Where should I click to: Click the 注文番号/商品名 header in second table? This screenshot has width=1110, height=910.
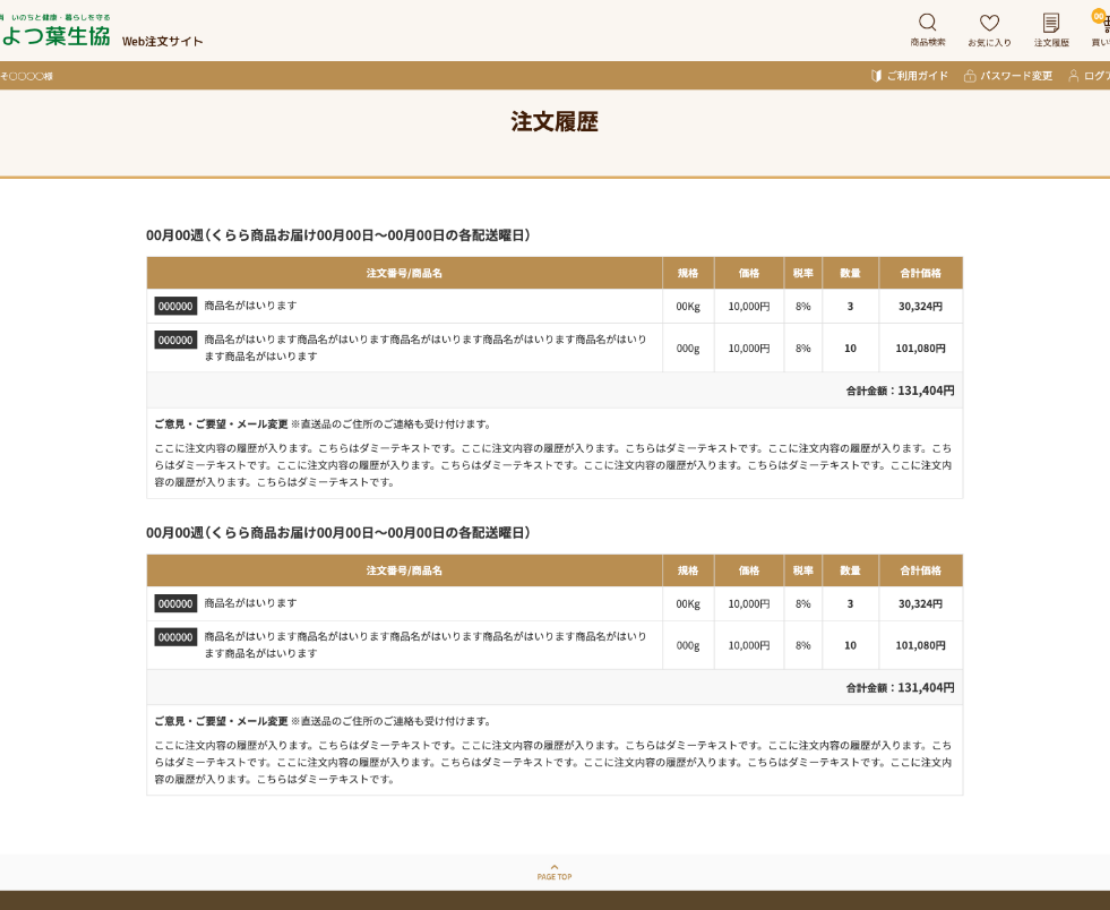point(404,571)
